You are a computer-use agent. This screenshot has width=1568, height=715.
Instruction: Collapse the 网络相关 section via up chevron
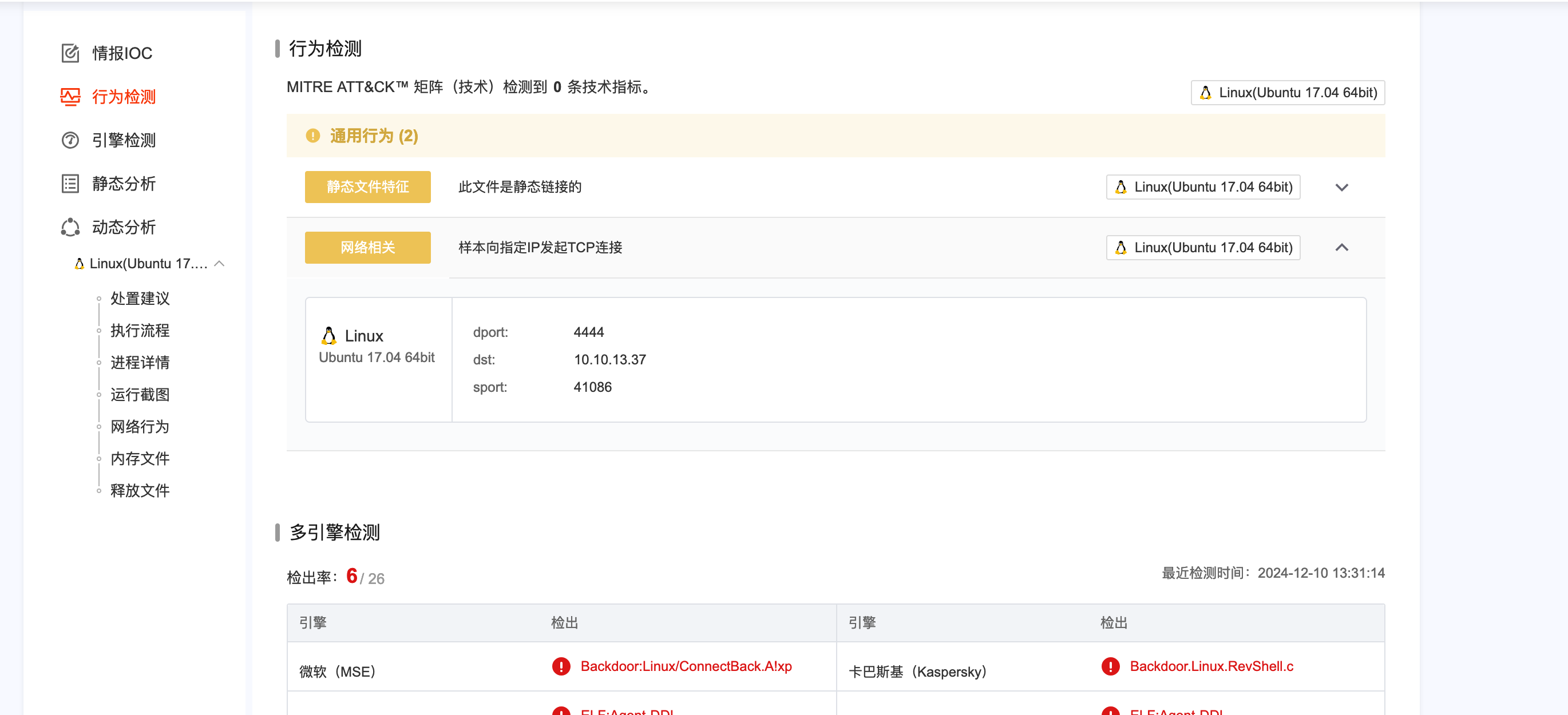click(1343, 248)
